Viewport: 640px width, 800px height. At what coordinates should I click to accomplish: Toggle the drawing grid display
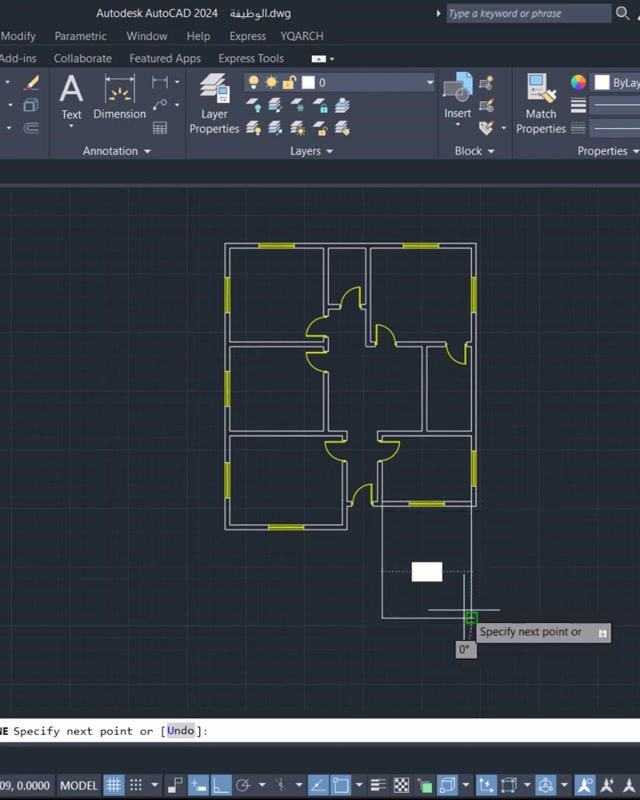click(114, 785)
